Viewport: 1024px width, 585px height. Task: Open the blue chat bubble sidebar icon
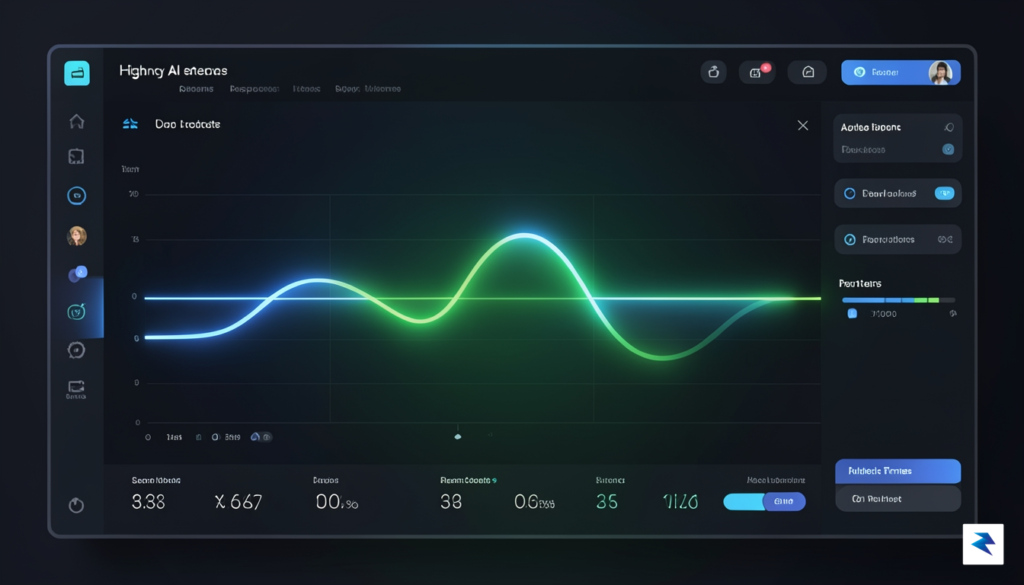78,273
